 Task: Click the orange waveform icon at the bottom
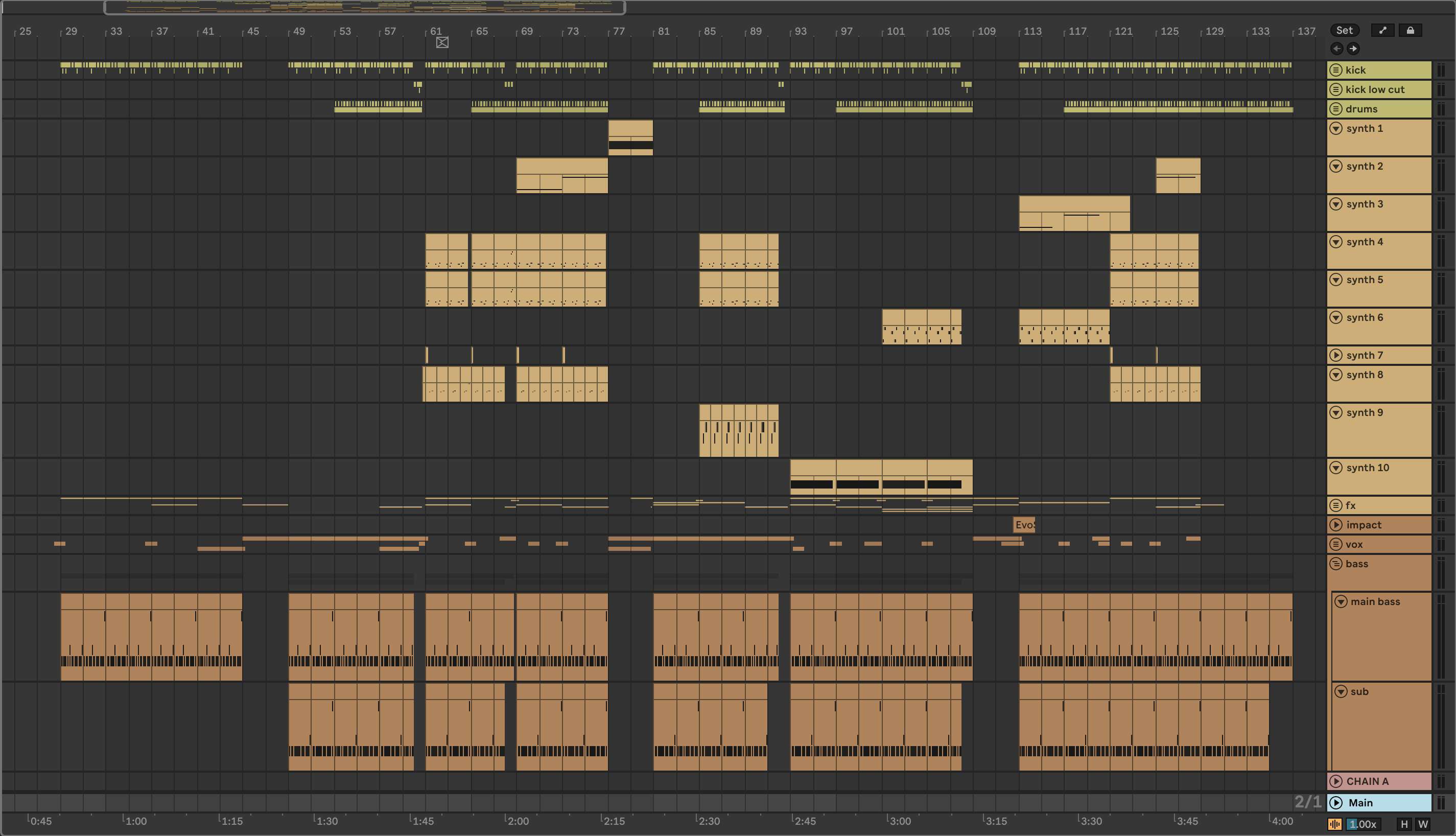[1335, 824]
